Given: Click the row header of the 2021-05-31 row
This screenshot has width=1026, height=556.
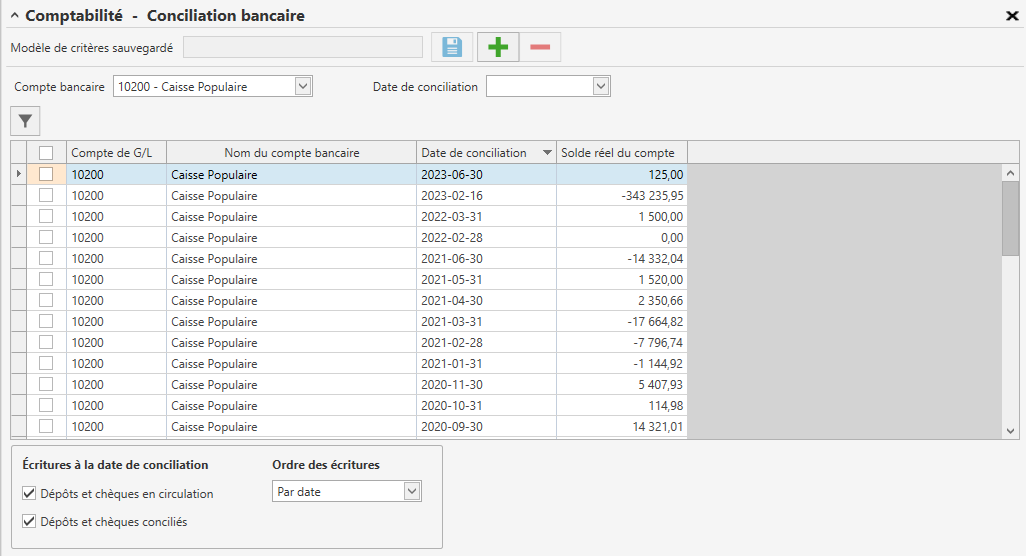Looking at the screenshot, I should click(x=18, y=279).
